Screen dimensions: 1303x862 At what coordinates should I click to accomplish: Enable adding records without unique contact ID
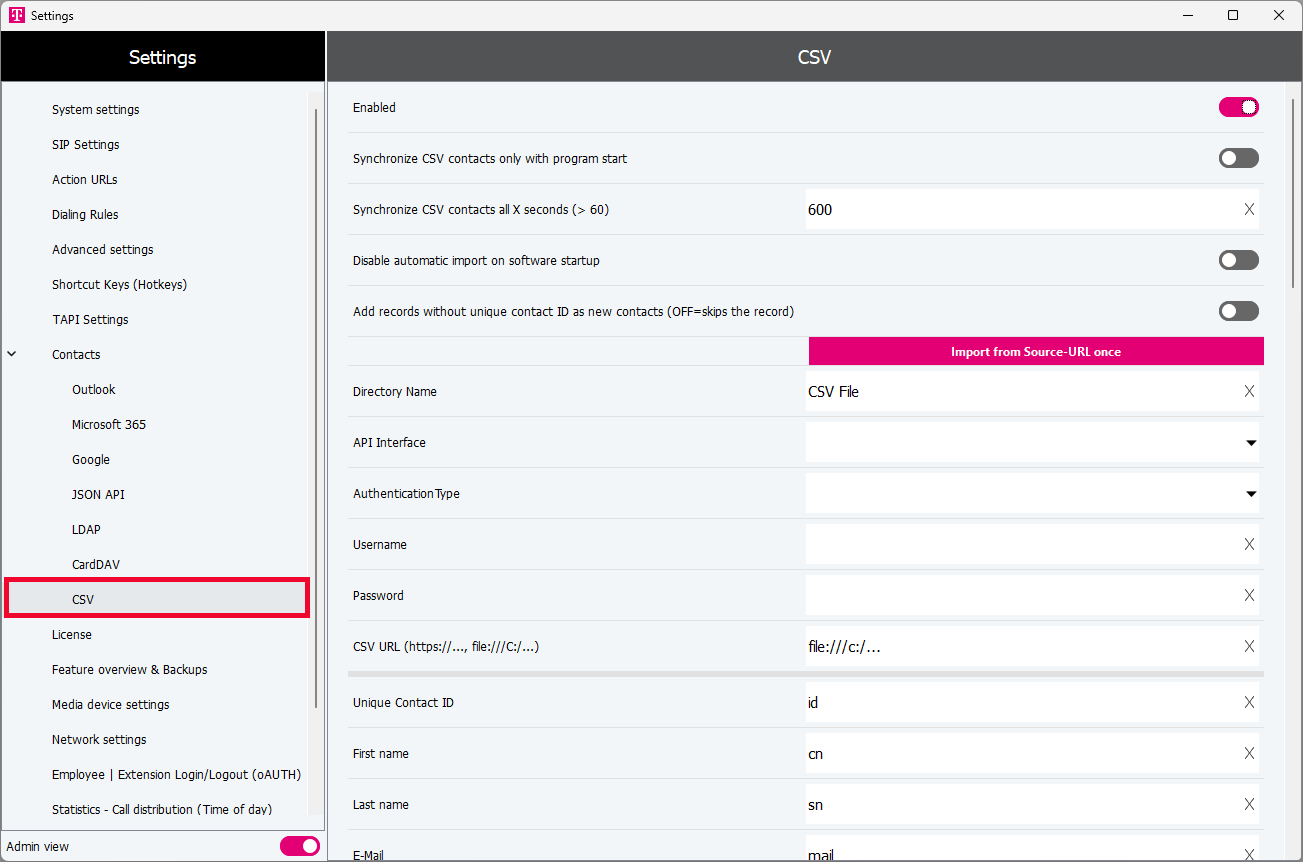1238,312
